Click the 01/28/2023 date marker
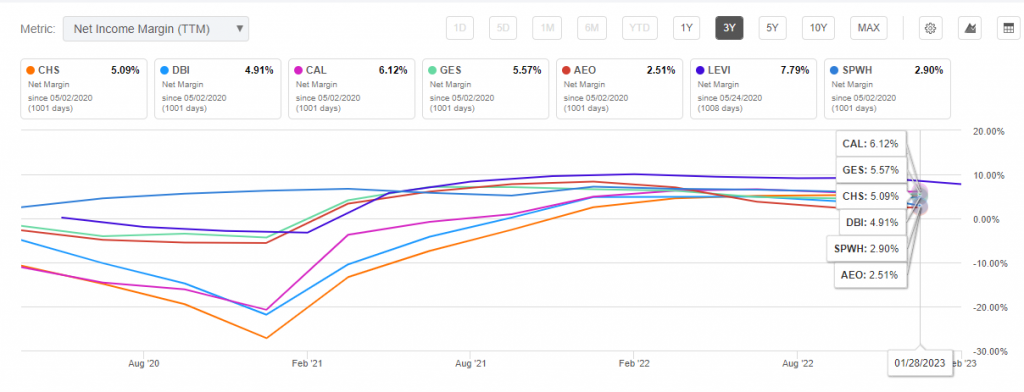 [x=920, y=363]
